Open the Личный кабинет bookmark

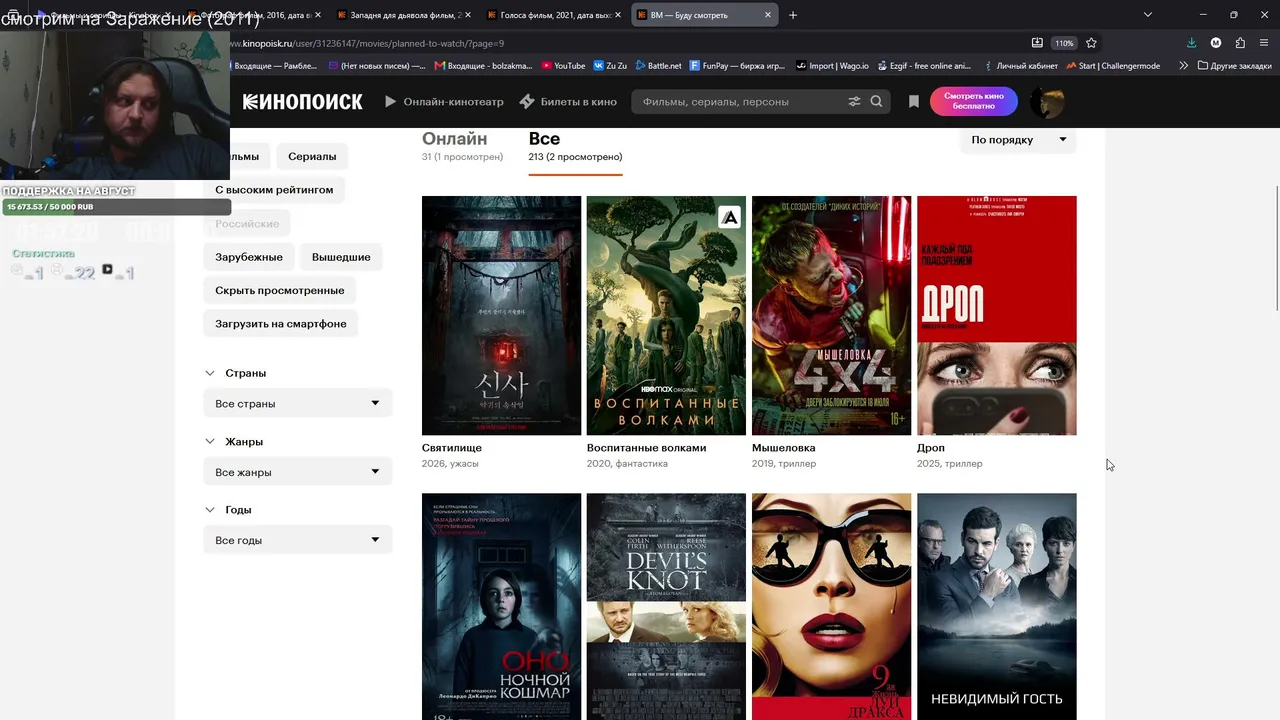tap(1020, 66)
